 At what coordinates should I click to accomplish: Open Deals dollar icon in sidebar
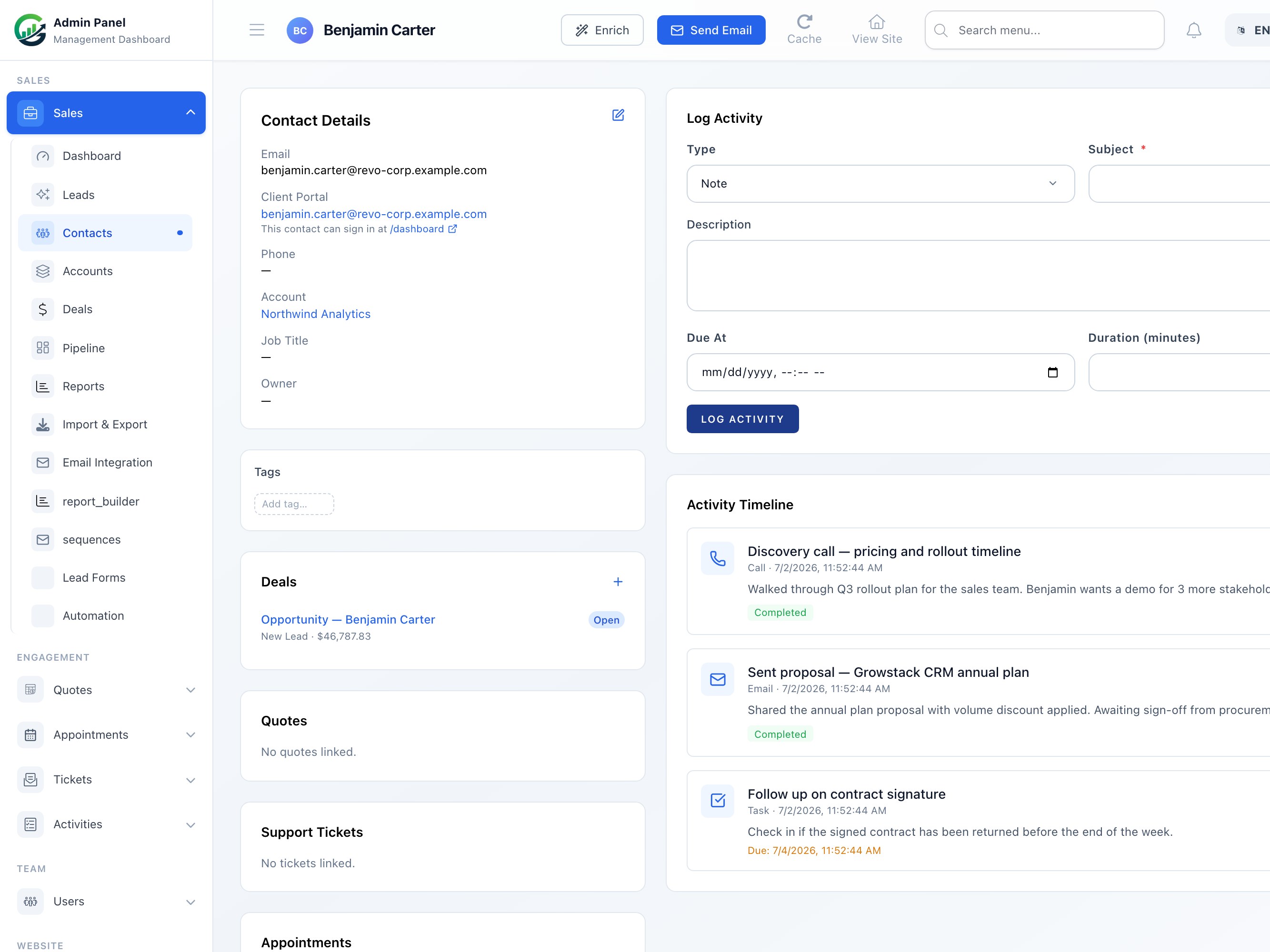tap(42, 309)
